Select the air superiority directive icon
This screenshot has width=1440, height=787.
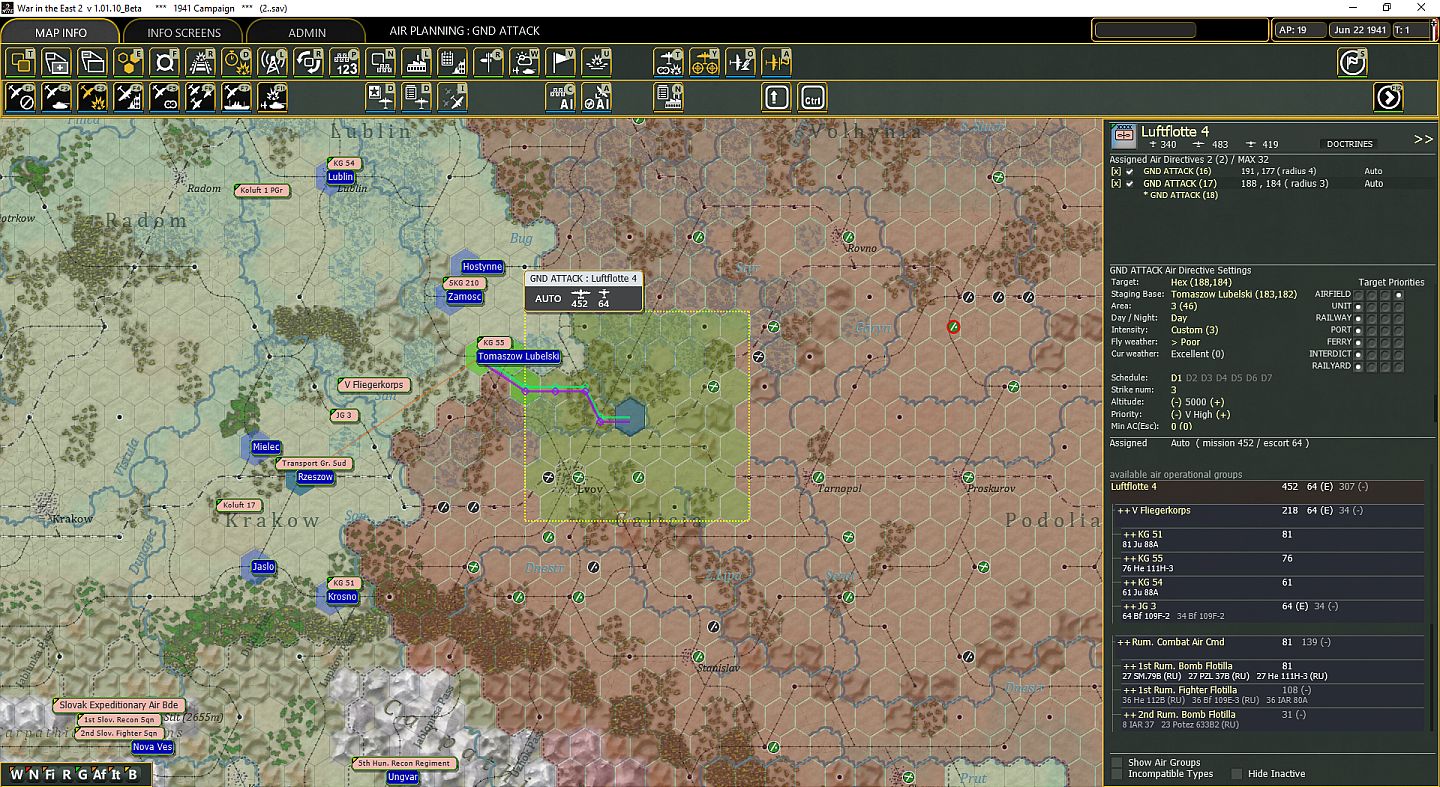(x=201, y=97)
